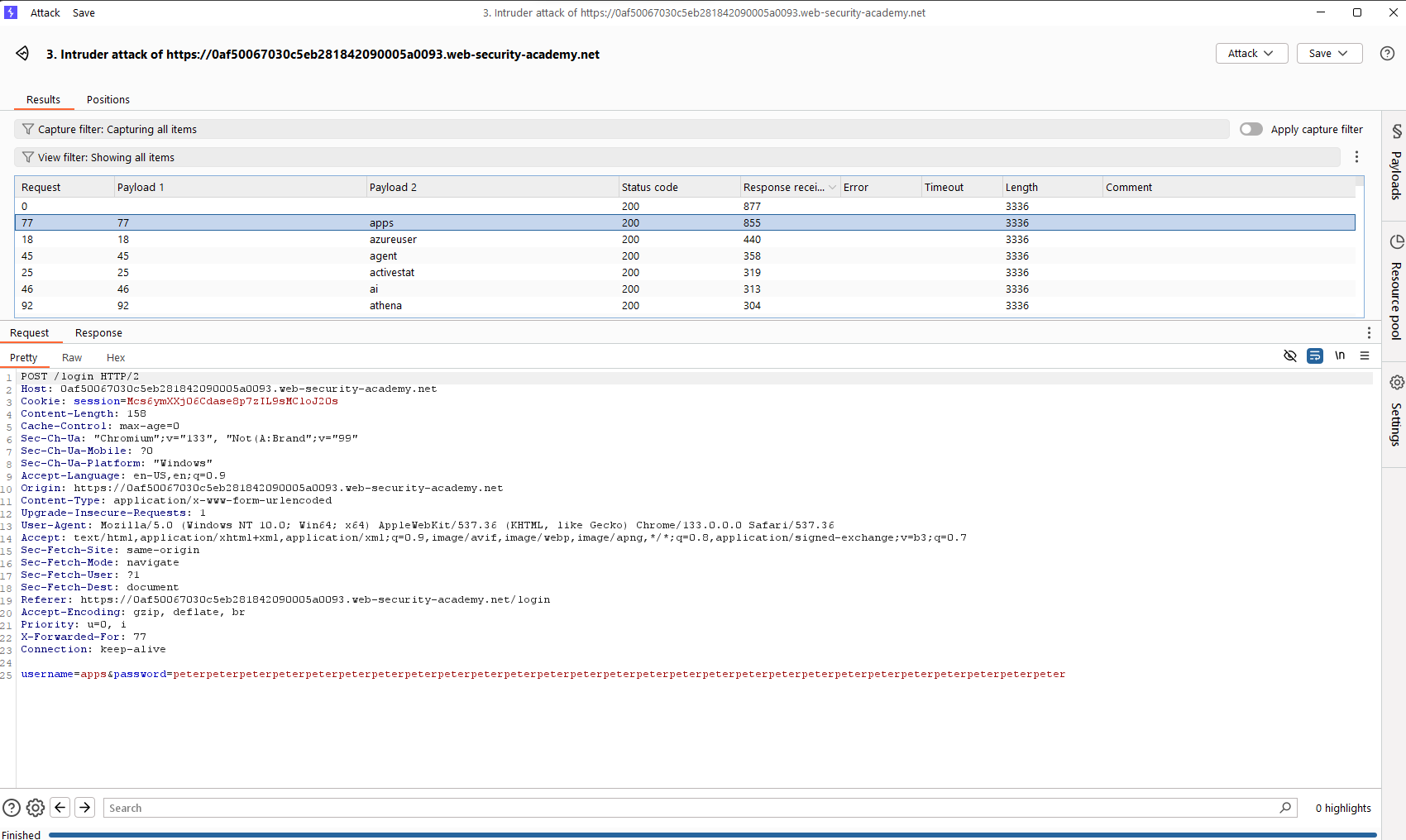Image resolution: width=1406 pixels, height=840 pixels.
Task: Click Capture filter: Capturing all items bar
Action: 622,129
